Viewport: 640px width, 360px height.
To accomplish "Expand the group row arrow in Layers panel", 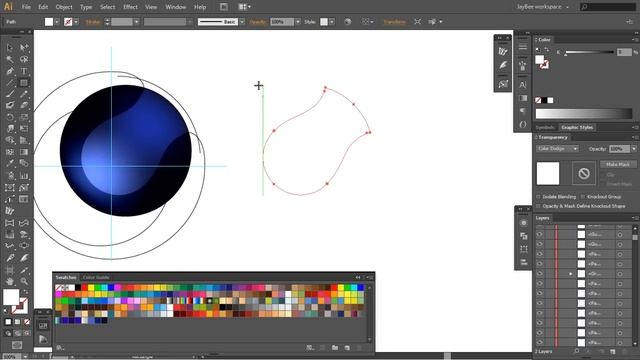I will [571, 274].
